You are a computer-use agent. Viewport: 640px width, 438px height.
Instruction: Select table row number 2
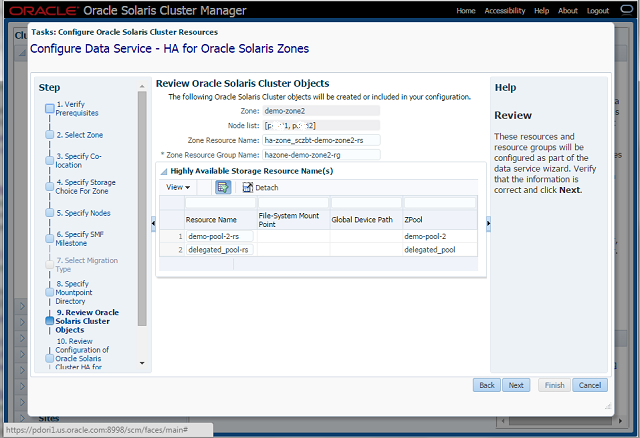[x=172, y=250]
